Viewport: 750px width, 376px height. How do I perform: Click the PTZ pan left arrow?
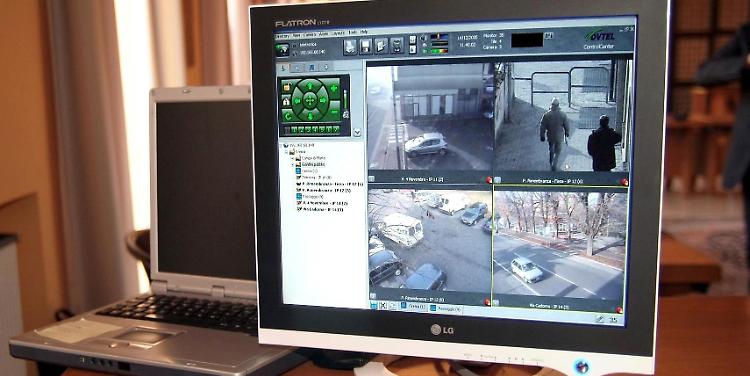[x=297, y=101]
